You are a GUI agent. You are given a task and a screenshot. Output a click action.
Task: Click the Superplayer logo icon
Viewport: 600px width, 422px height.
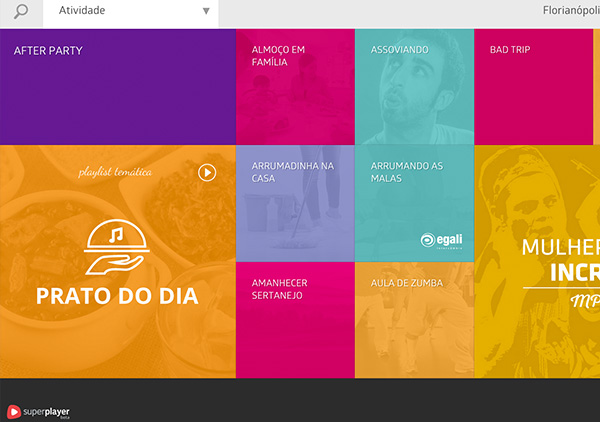[x=14, y=410]
